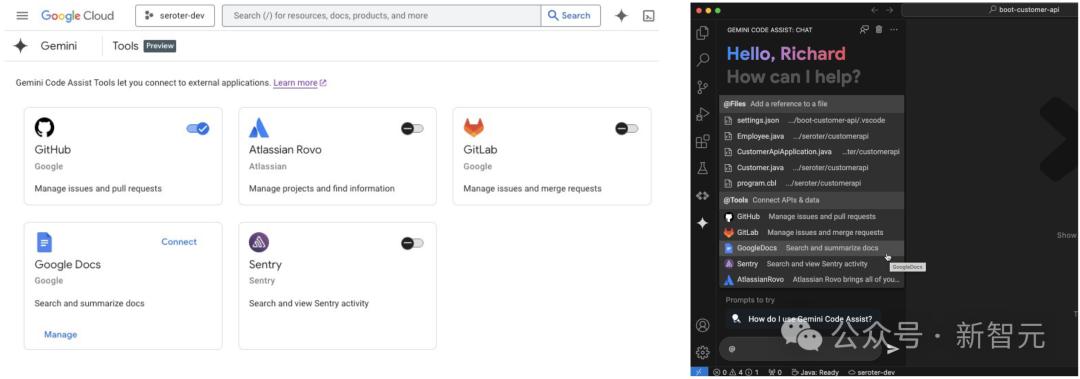
Task: Turn on the Sentry toggle
Action: click(412, 243)
